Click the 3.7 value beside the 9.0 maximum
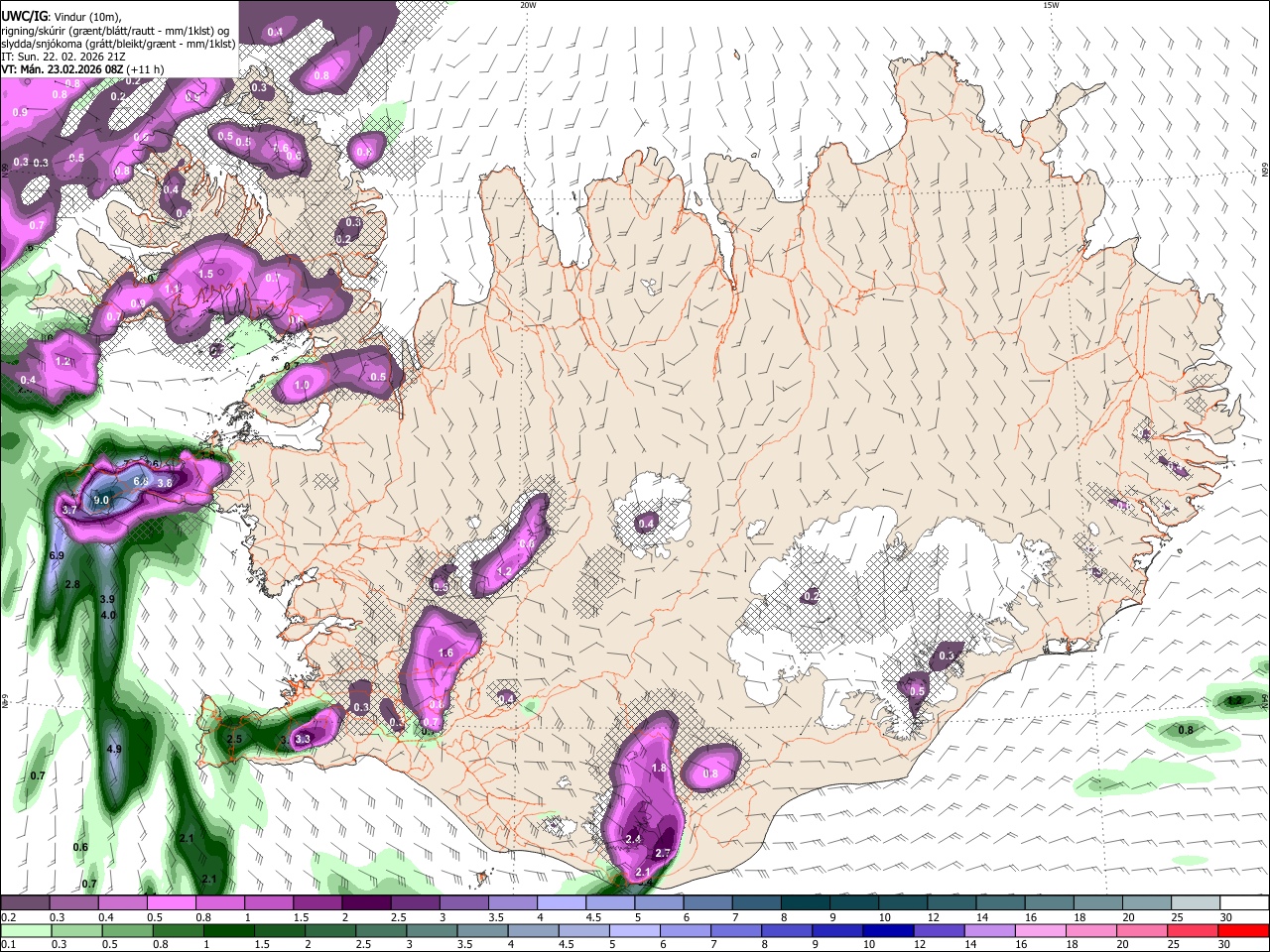The width and height of the screenshot is (1270, 952). tap(69, 510)
